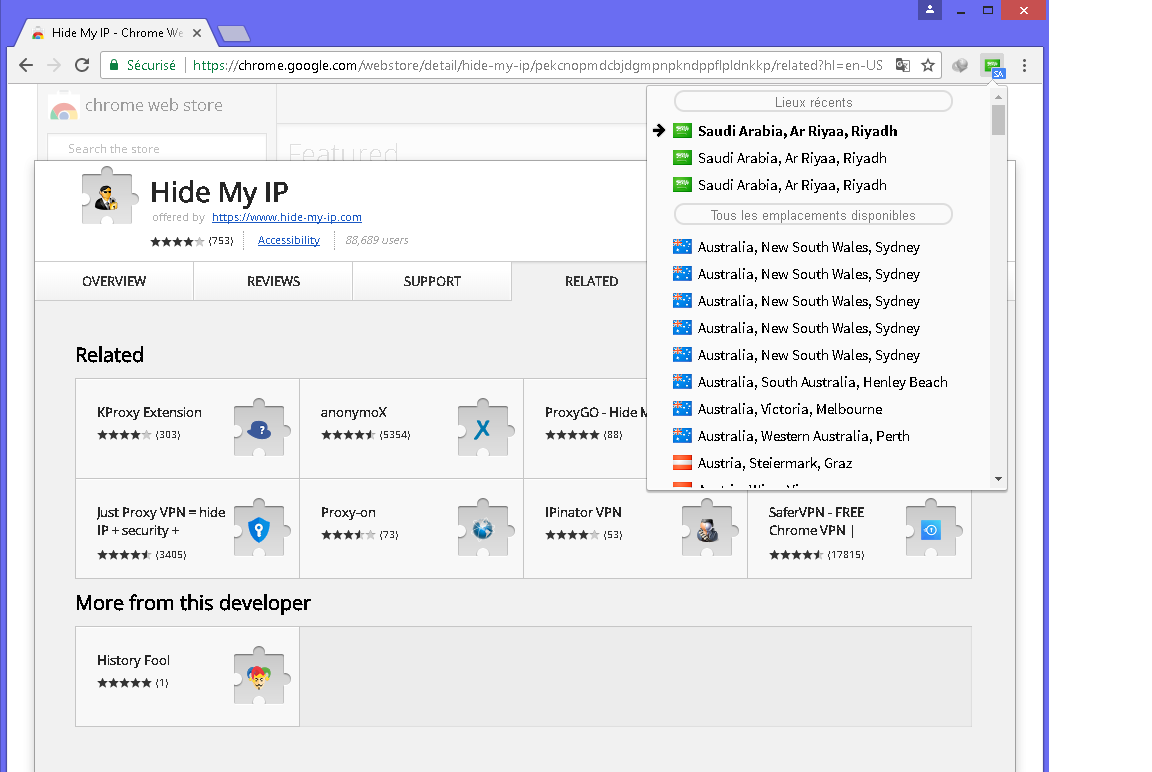Open the Proxy-on extension title
Viewport: 1152px width, 772px height.
348,513
